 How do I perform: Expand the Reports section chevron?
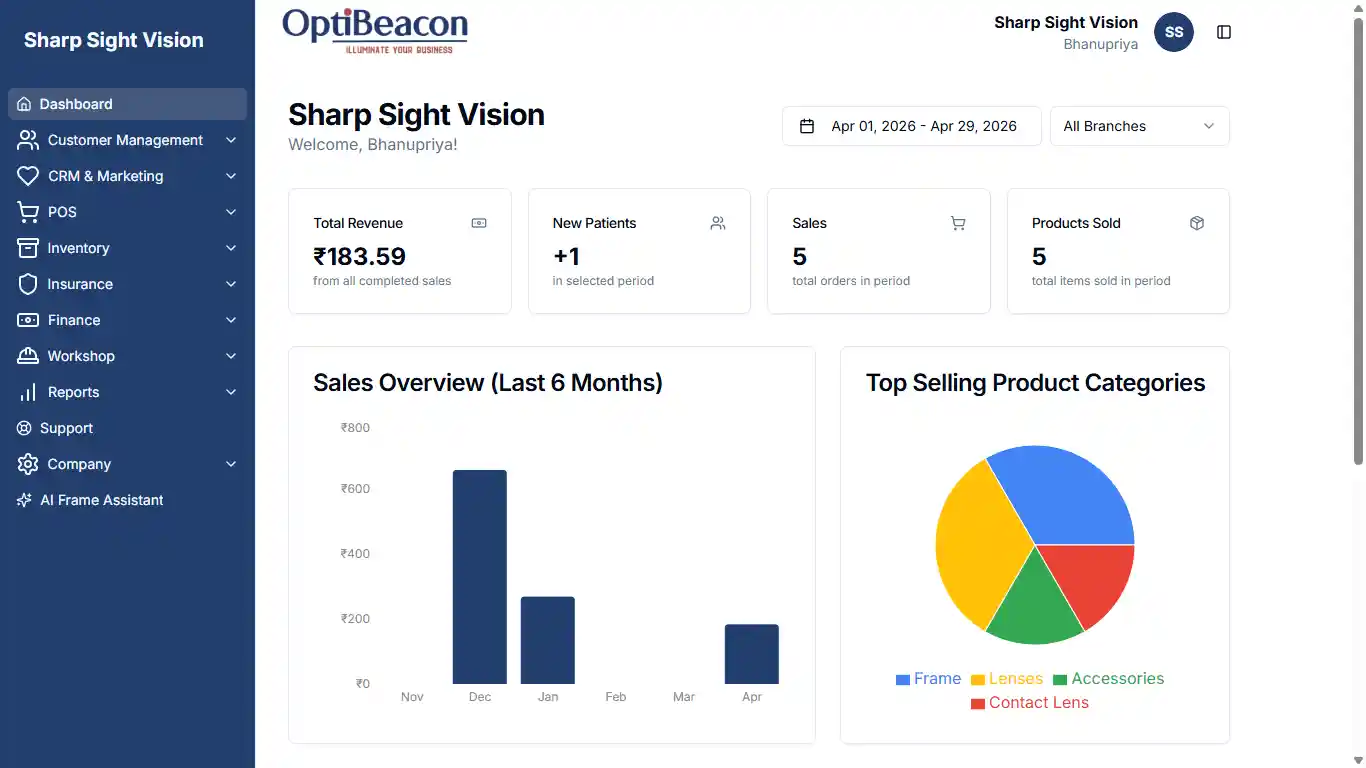click(x=231, y=392)
